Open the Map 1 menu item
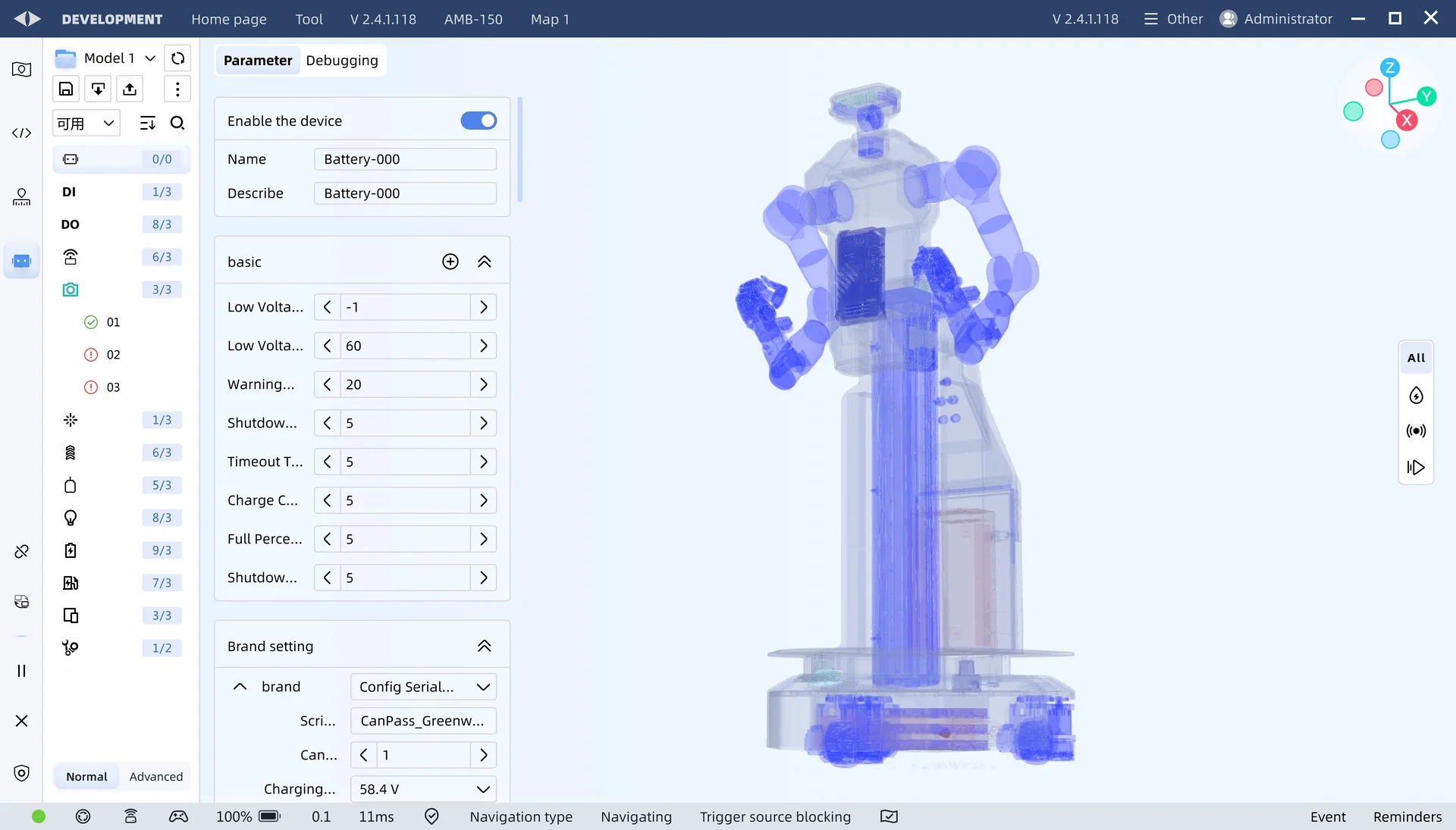Image resolution: width=1456 pixels, height=830 pixels. coord(550,19)
